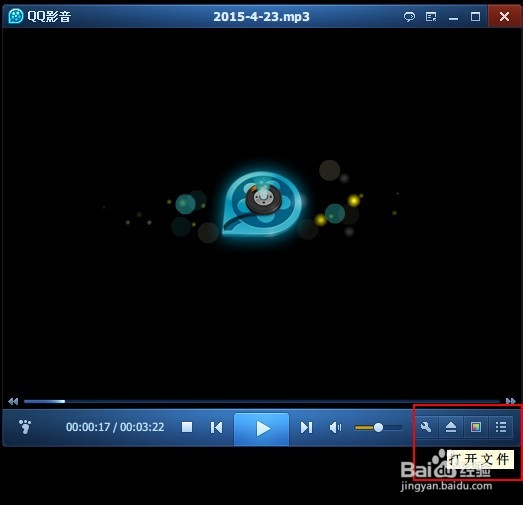Skip to the previous track
Image resolution: width=523 pixels, height=505 pixels.
click(216, 427)
